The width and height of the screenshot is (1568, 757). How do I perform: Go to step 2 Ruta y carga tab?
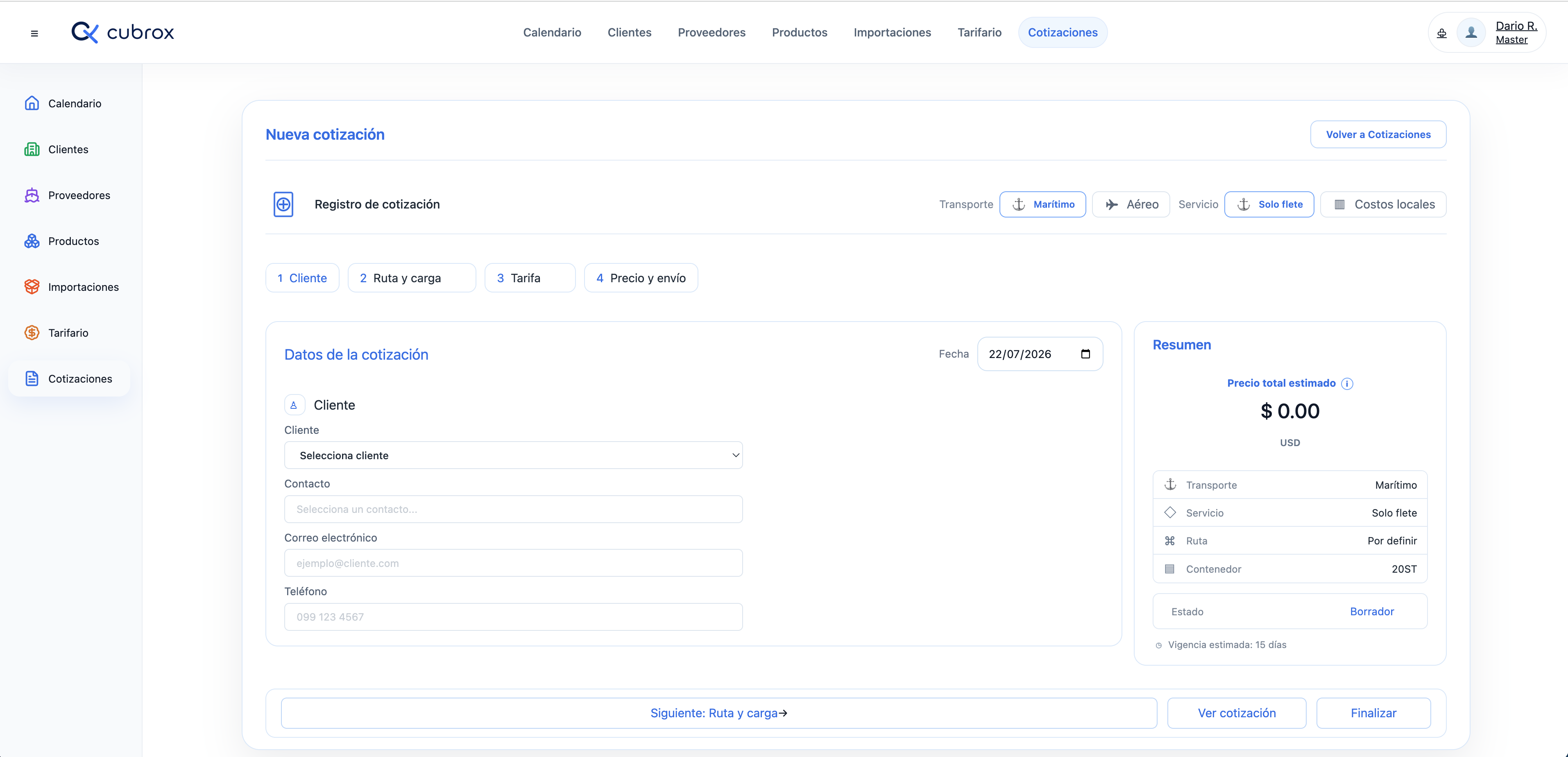pos(412,277)
